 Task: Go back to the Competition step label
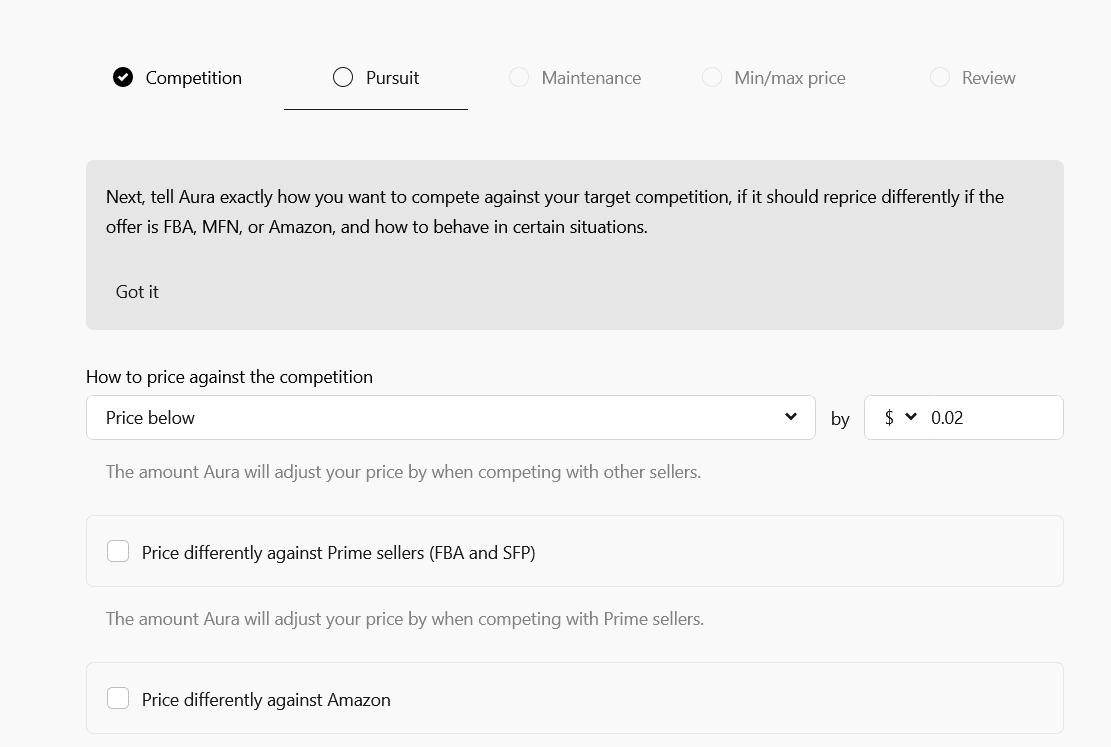click(x=193, y=78)
